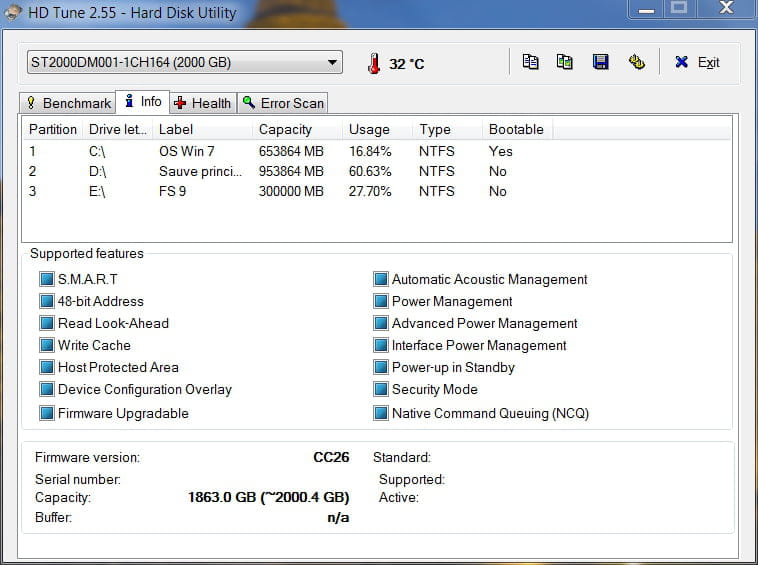Click the Yes bootable value
The width and height of the screenshot is (758, 565).
pyautogui.click(x=500, y=151)
